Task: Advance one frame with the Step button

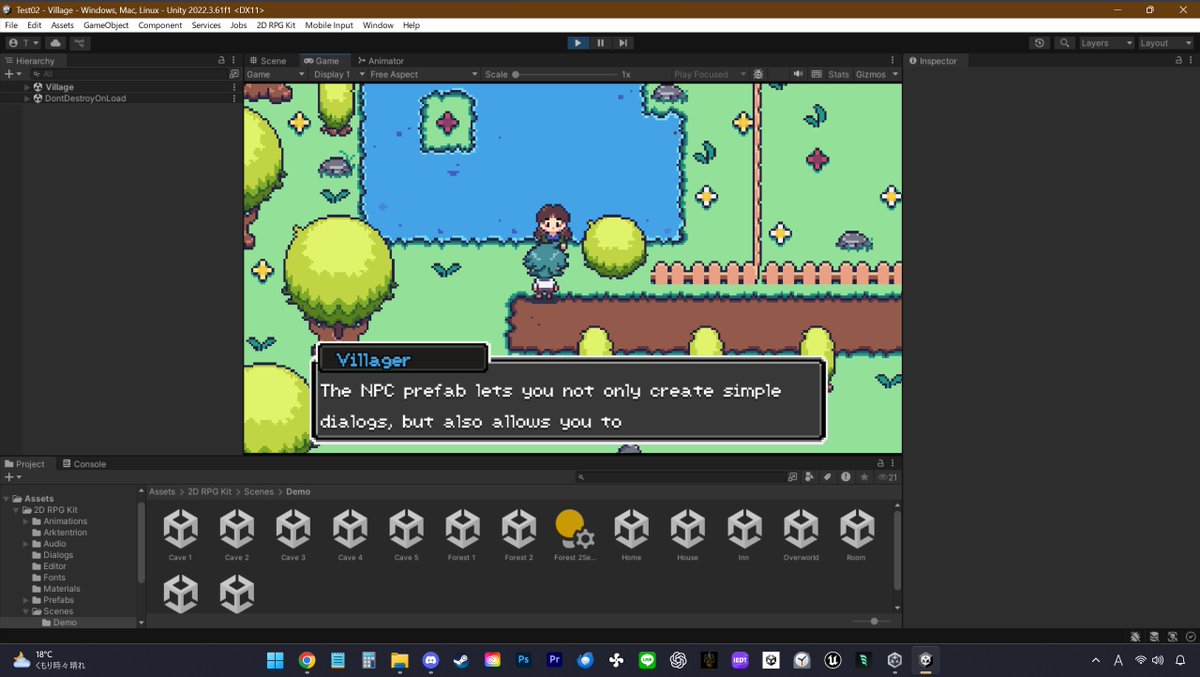Action: (x=623, y=43)
